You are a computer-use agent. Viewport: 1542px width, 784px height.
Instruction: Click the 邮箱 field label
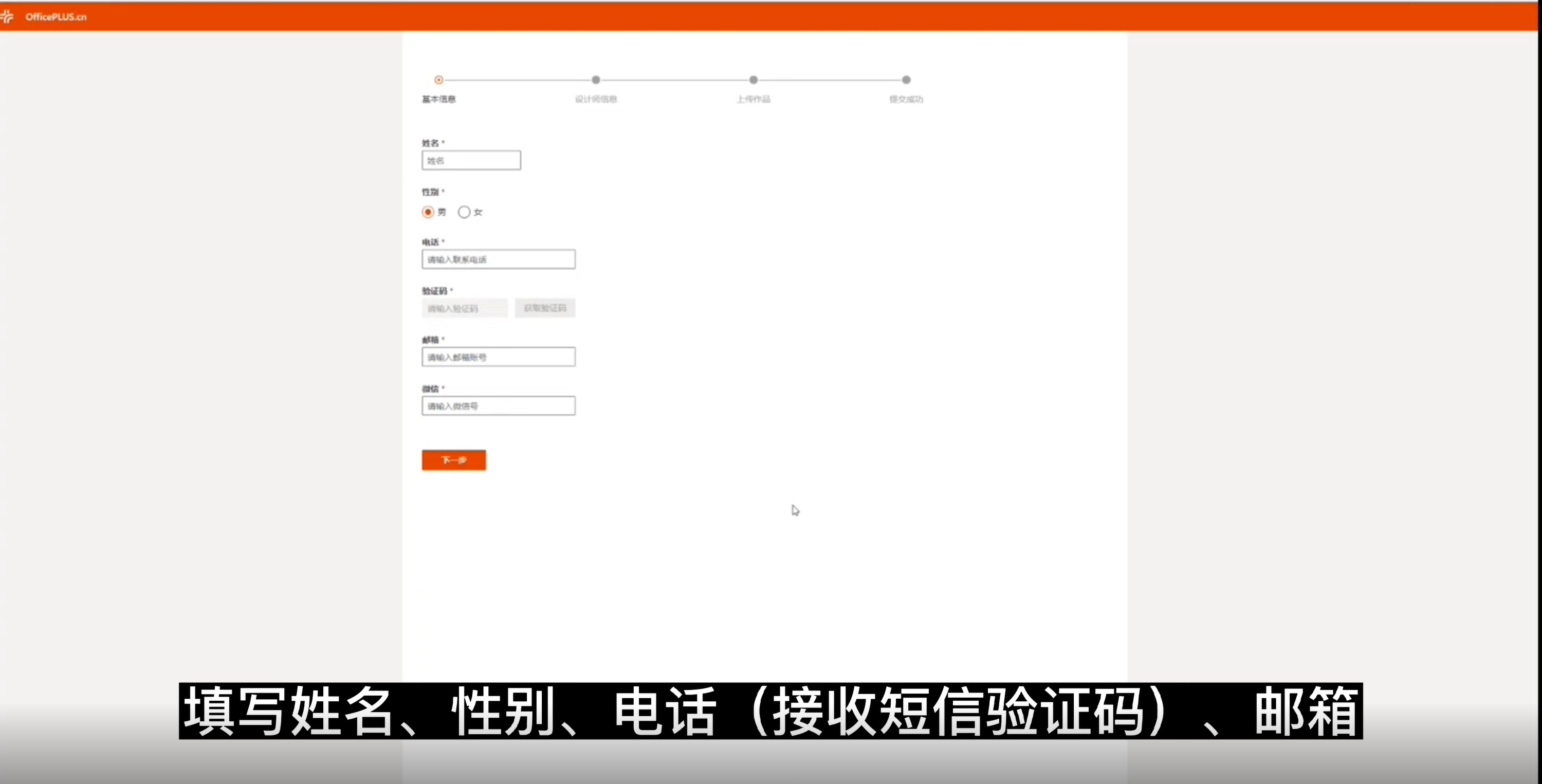coord(430,340)
